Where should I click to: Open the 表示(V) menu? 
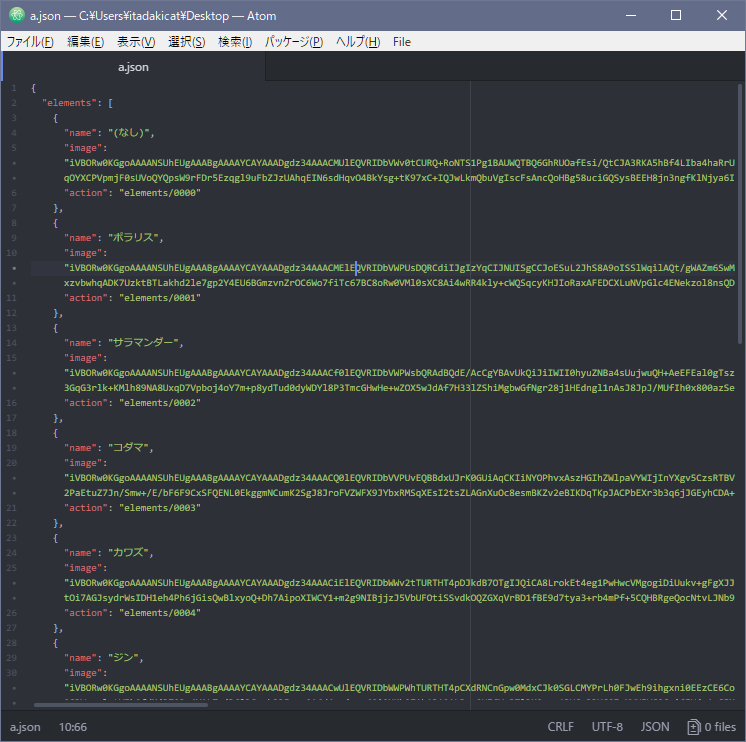(x=136, y=42)
